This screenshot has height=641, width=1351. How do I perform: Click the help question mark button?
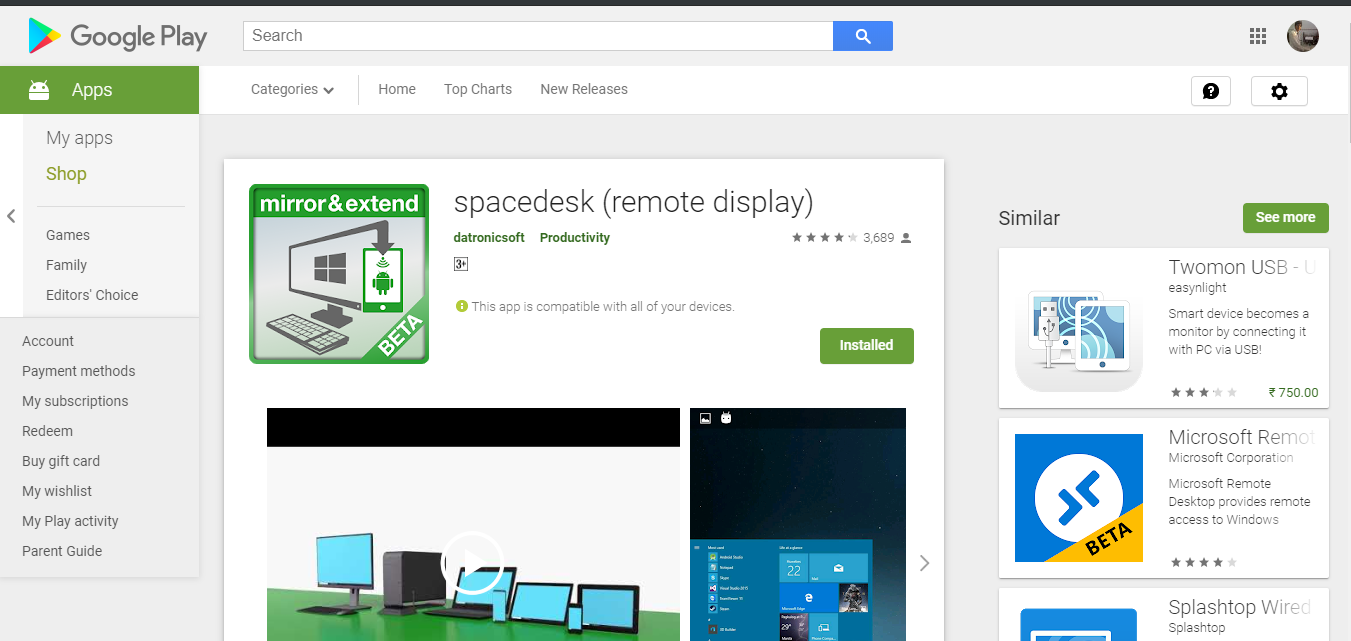pos(1211,91)
